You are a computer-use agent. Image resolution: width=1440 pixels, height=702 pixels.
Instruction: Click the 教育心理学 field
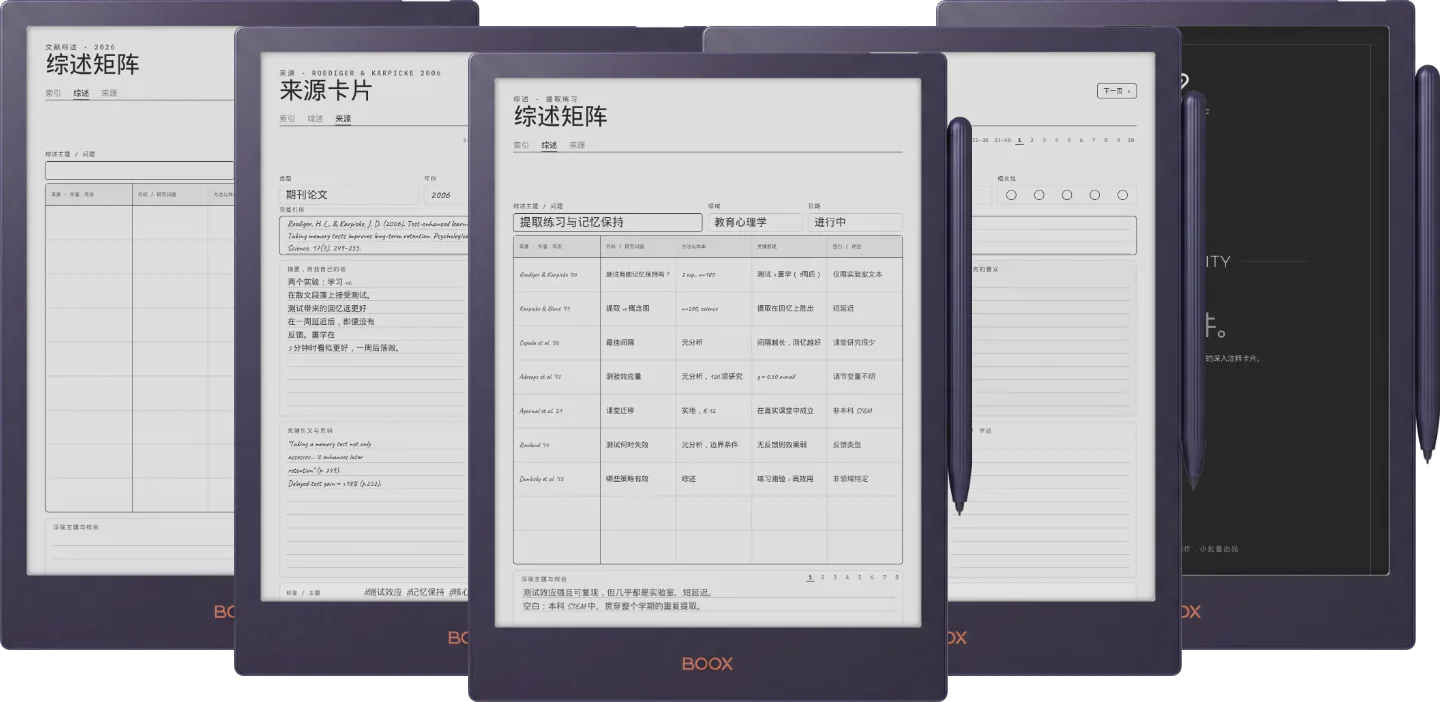(x=755, y=222)
